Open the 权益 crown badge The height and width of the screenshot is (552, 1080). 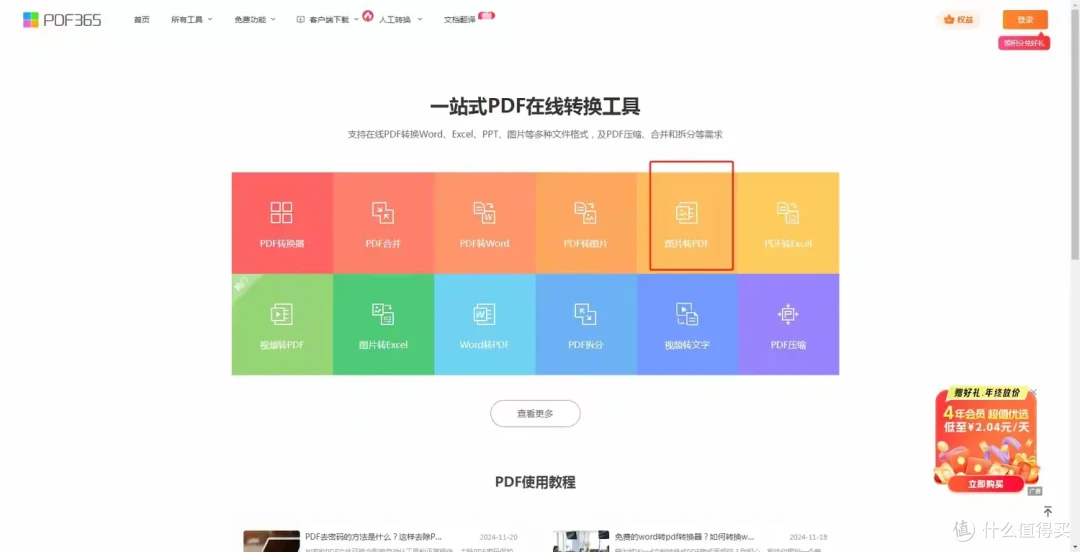click(958, 20)
